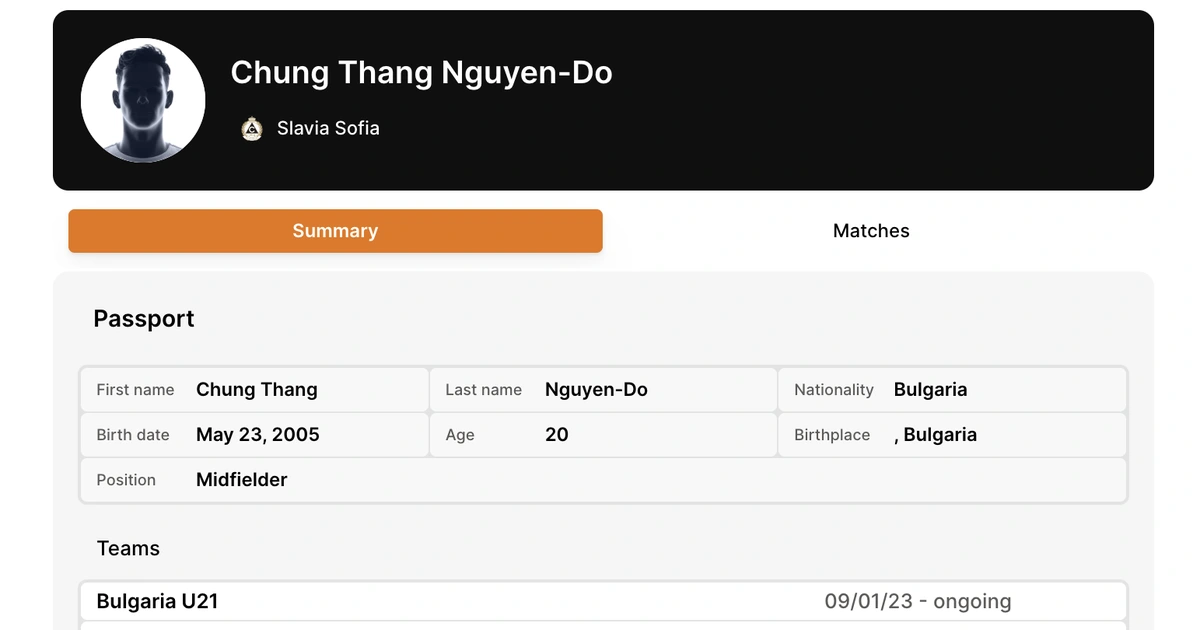Click the Slavia Sofia club crest icon
Screen dimensions: 1200x630
[252, 128]
